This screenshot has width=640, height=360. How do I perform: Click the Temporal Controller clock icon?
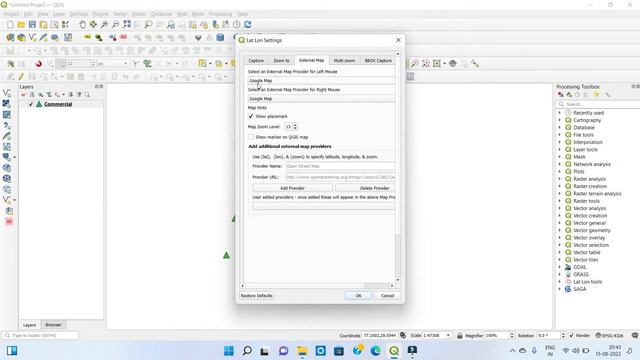236,25
